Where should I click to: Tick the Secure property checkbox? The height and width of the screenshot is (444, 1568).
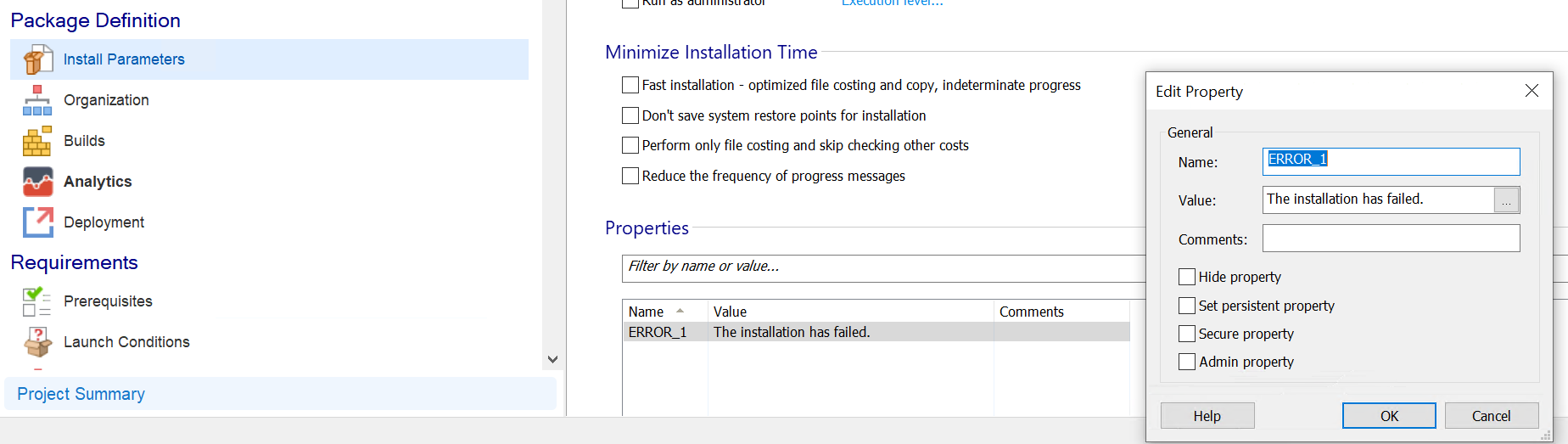pos(1187,334)
